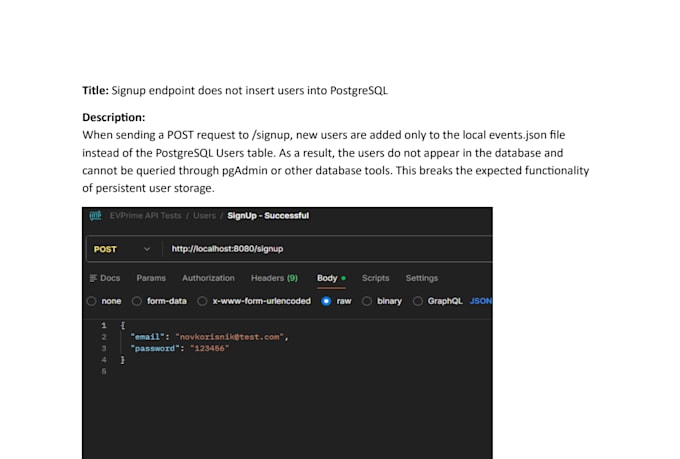
Task: Click the document Title line text
Action: pyautogui.click(x=235, y=91)
